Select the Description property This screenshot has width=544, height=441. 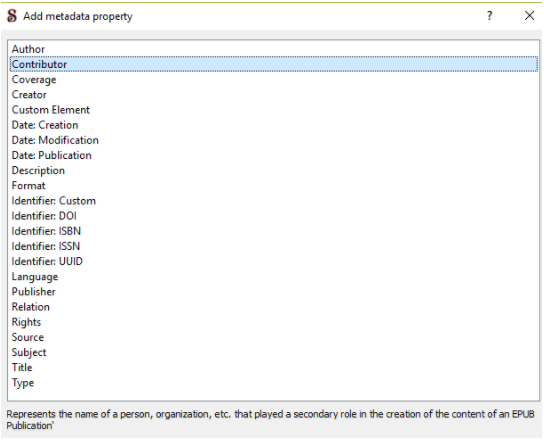pyautogui.click(x=274, y=170)
